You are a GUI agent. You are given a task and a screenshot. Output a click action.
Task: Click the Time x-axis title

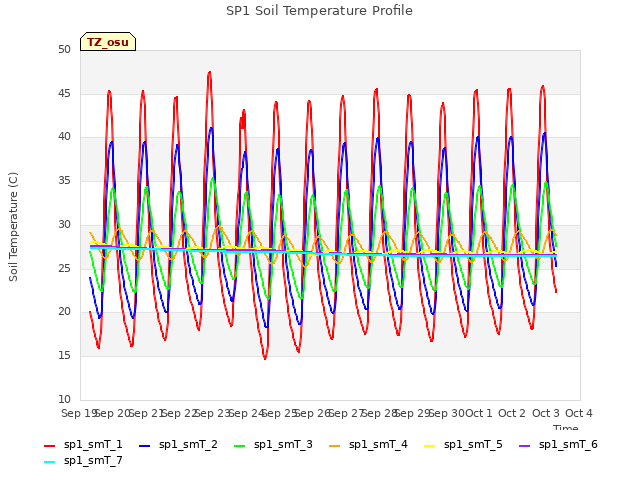[x=566, y=427]
